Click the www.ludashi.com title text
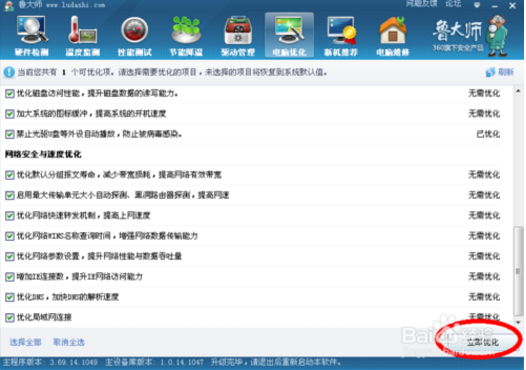Screen dimensions: 526x370 coord(75,5)
